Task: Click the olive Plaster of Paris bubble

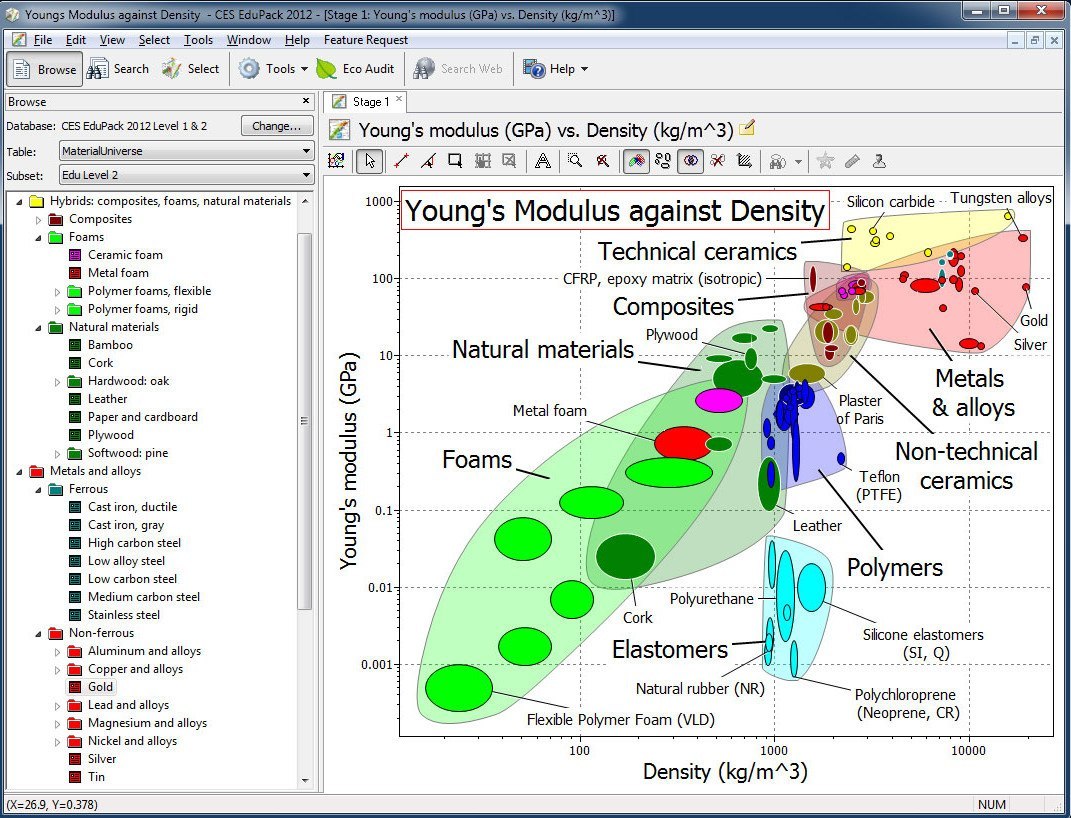Action: click(x=807, y=373)
